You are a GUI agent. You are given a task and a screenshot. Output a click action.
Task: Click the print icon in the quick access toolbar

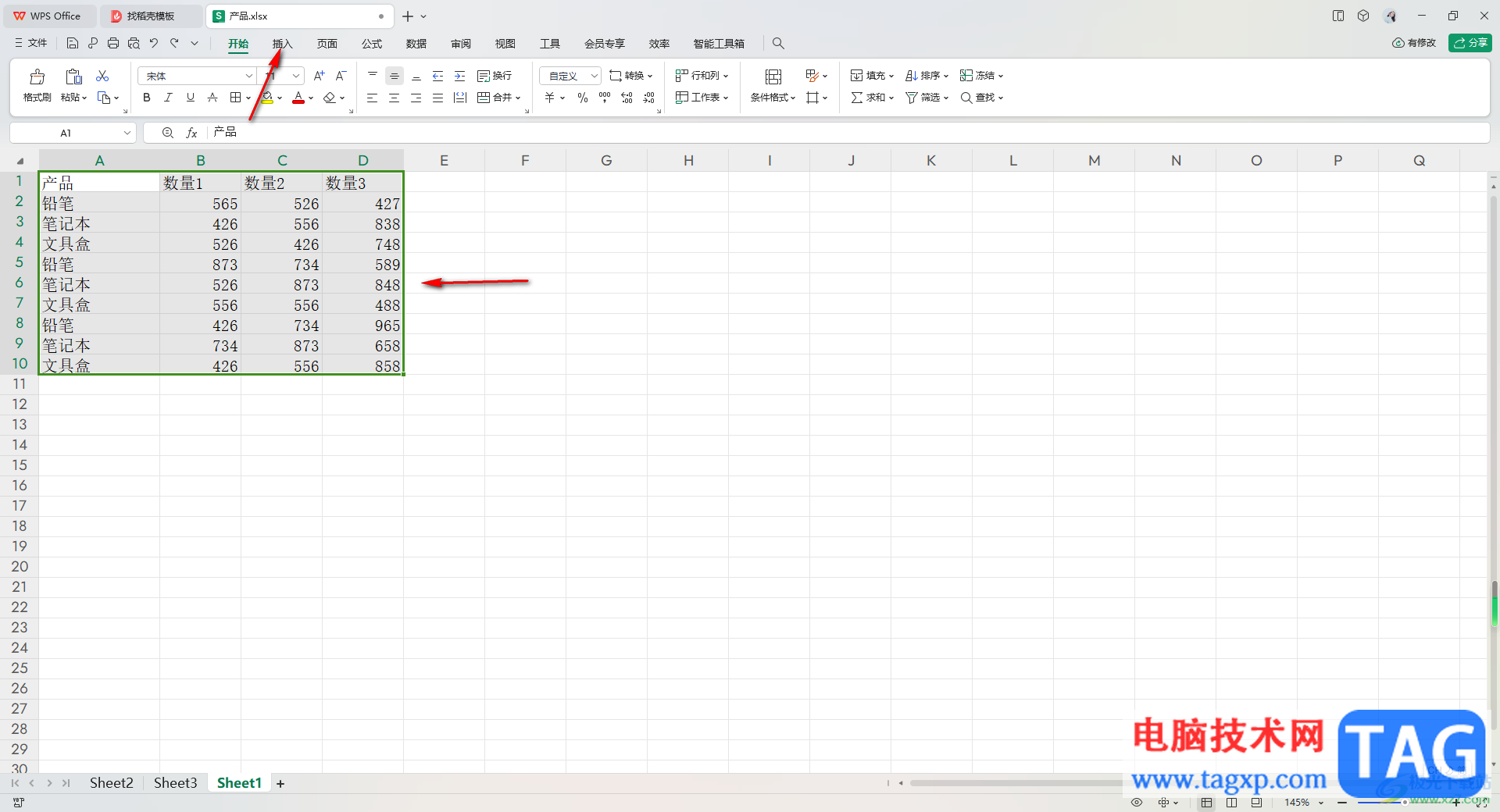point(113,43)
